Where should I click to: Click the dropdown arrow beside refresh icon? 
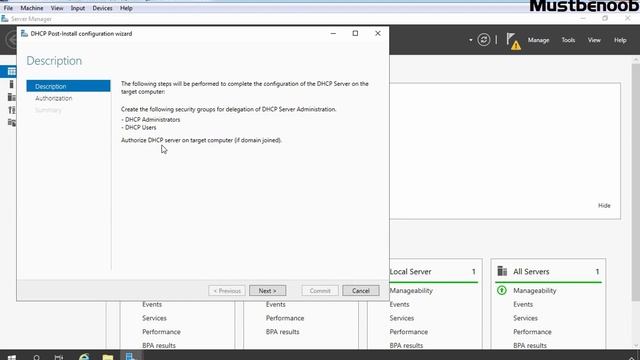(x=471, y=40)
